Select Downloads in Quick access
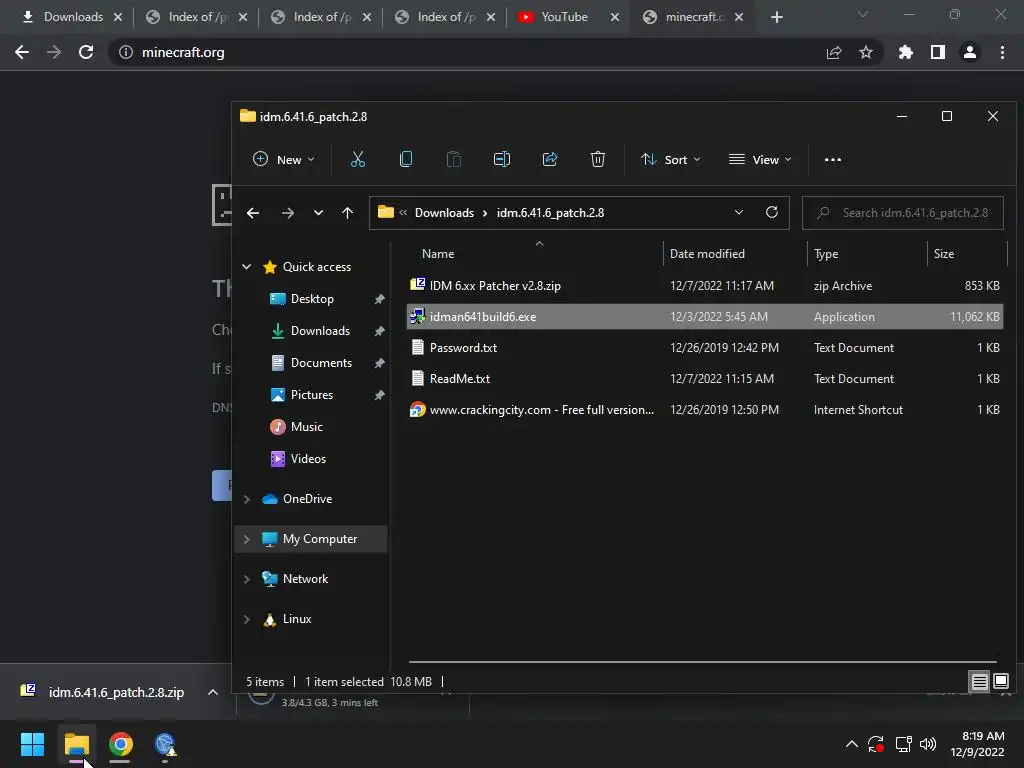Screen dimensions: 1024x768 pyautogui.click(x=320, y=331)
